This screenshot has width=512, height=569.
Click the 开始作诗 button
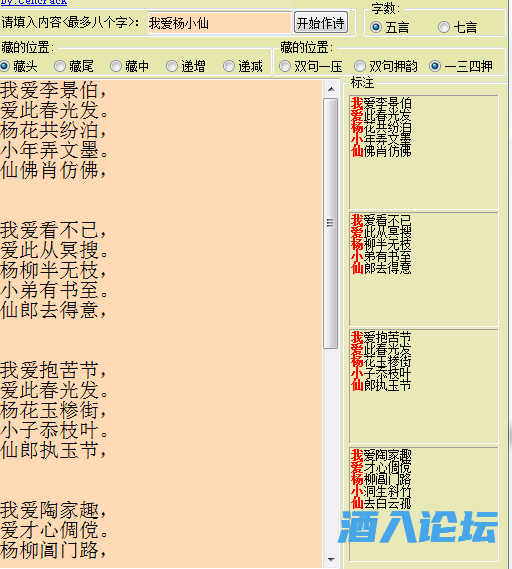click(321, 23)
